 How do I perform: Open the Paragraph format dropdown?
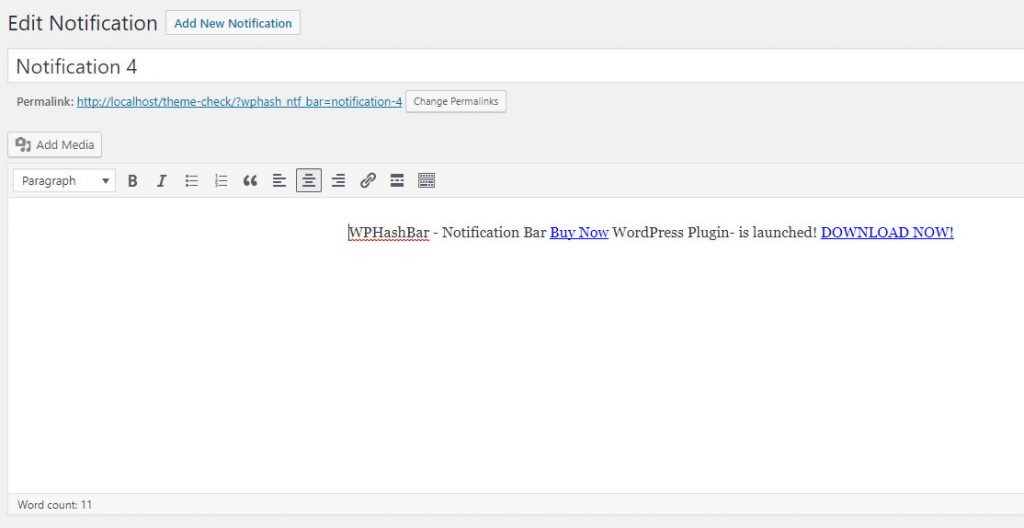point(65,181)
